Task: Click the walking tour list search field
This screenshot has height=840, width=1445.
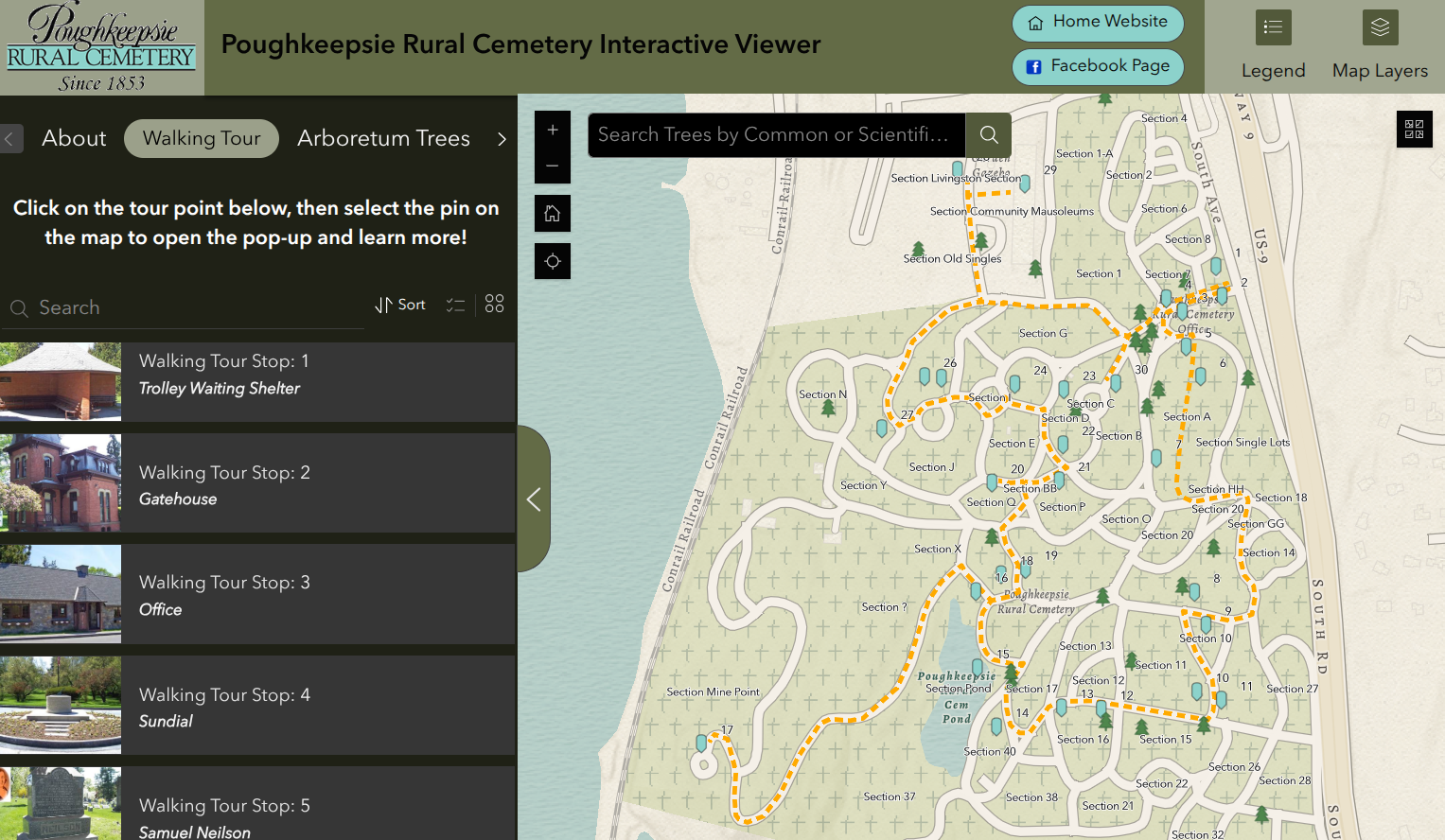Action: [x=189, y=307]
